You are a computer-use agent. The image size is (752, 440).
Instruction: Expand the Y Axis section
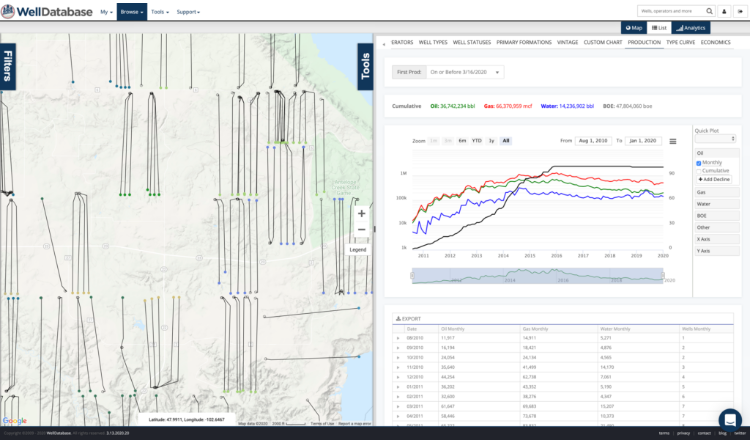click(717, 251)
